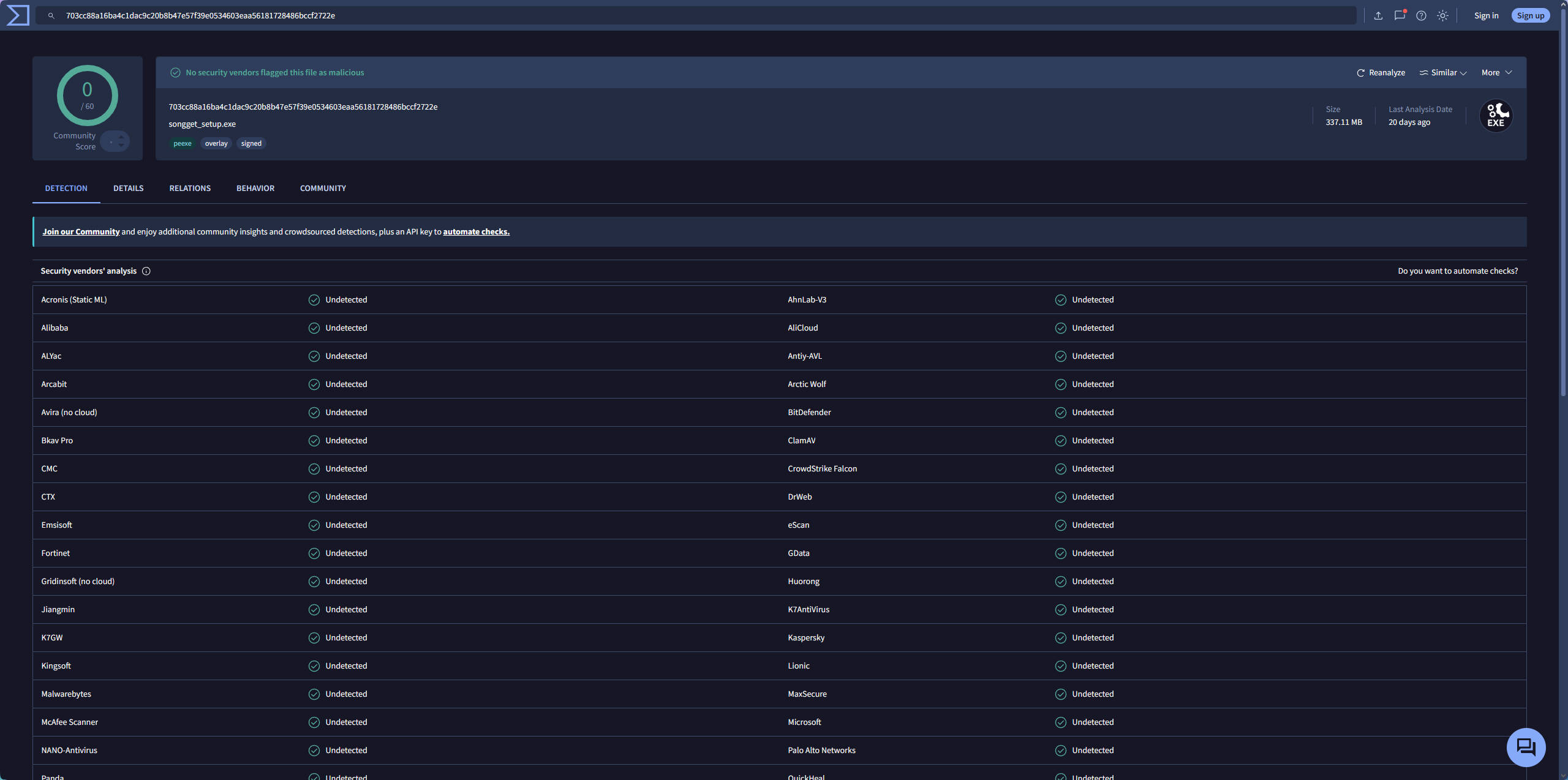
Task: Click the check icon in the Acronis (Static ML) row
Action: pos(314,300)
